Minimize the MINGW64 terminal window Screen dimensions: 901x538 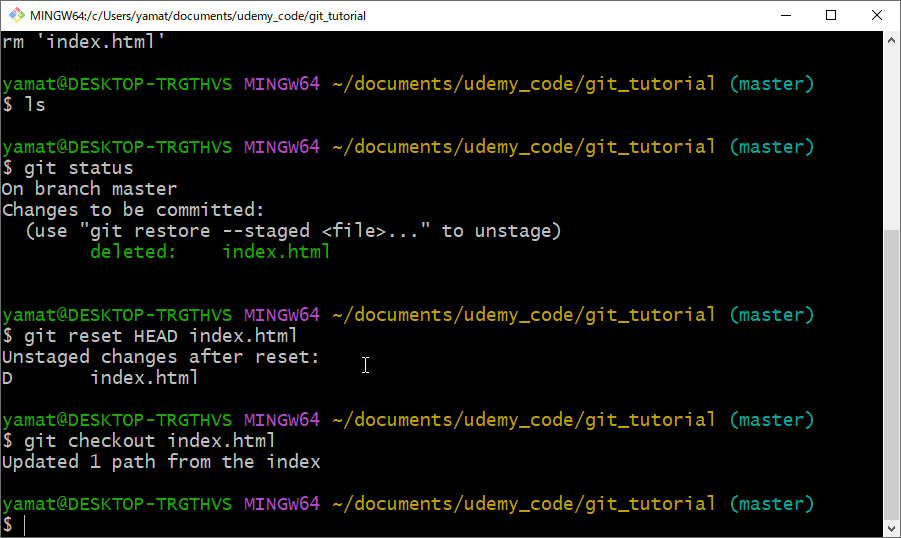786,15
